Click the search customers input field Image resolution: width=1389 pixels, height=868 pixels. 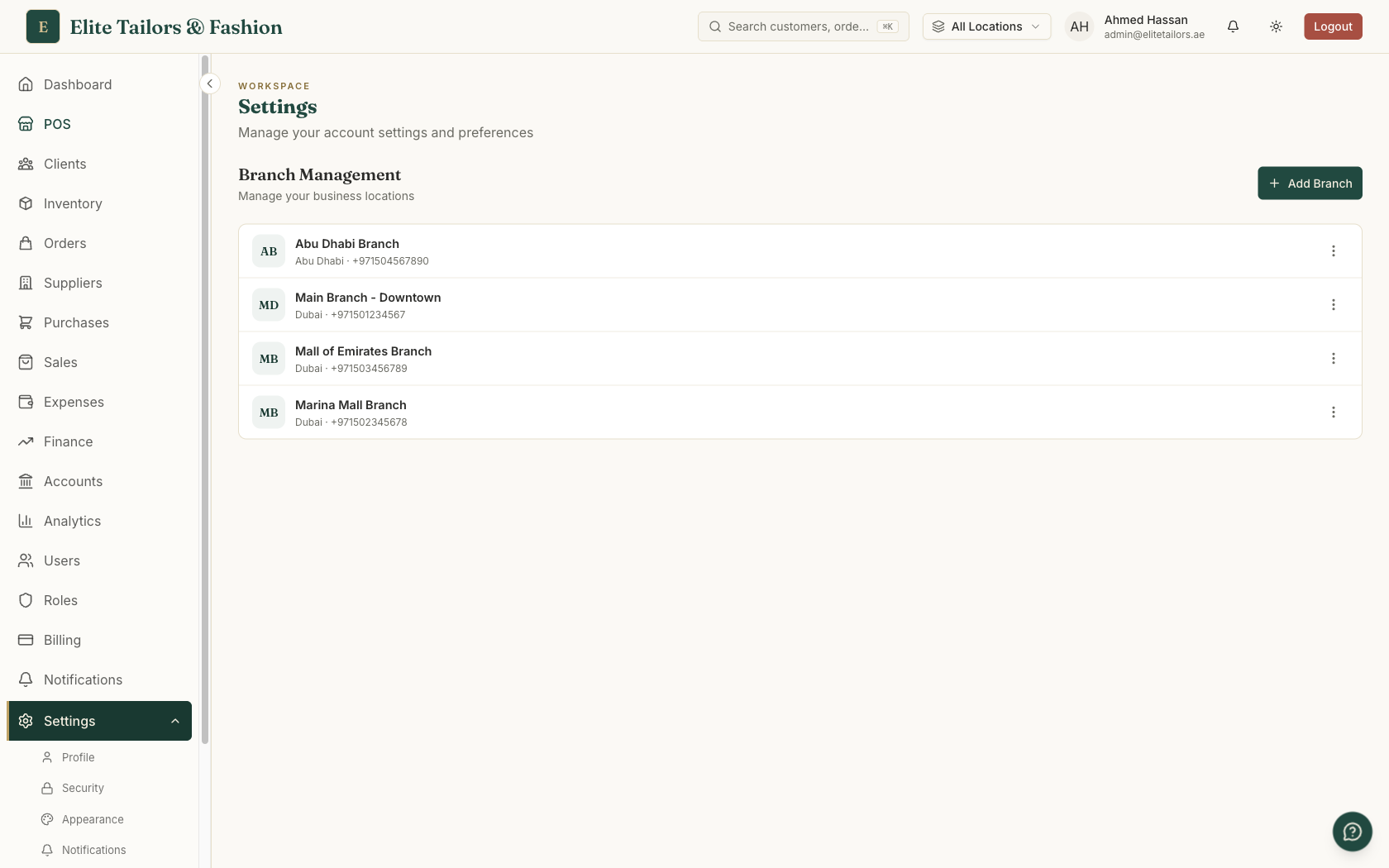[803, 26]
